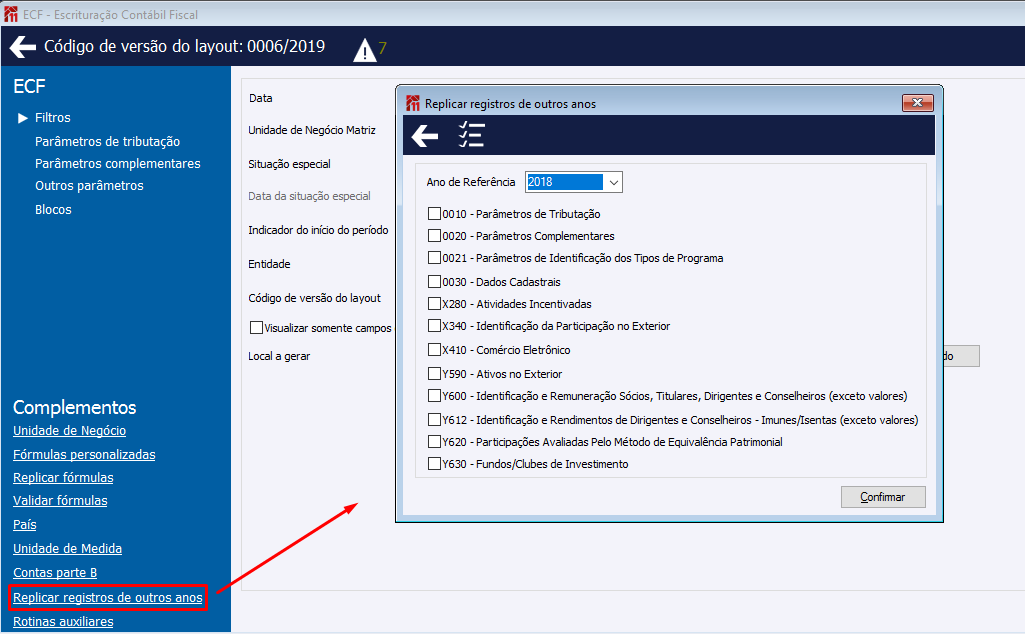The height and width of the screenshot is (634, 1025).
Task: Click the back arrow in Replicar registros dialog
Action: pyautogui.click(x=425, y=135)
